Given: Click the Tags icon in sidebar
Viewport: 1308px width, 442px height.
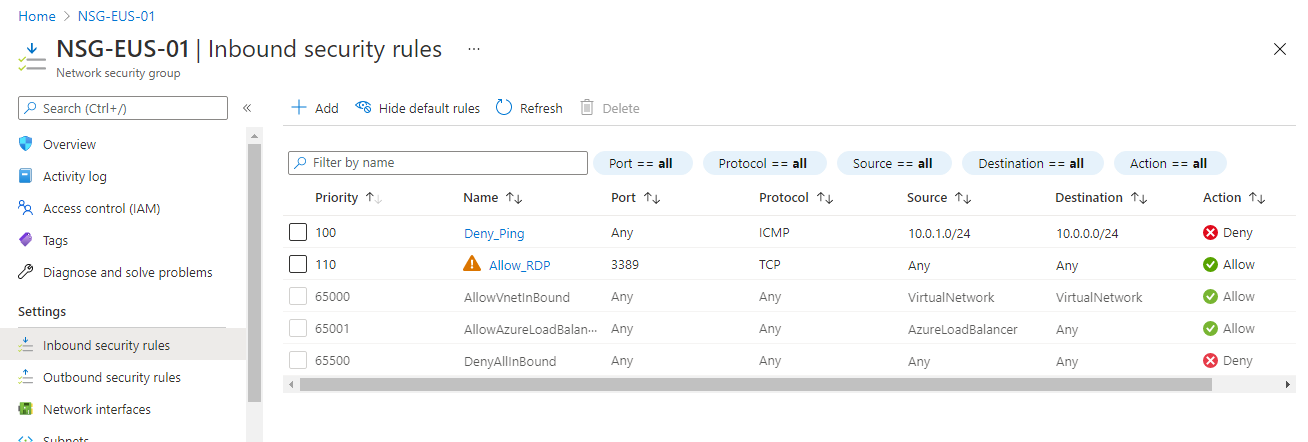Looking at the screenshot, I should tap(26, 240).
